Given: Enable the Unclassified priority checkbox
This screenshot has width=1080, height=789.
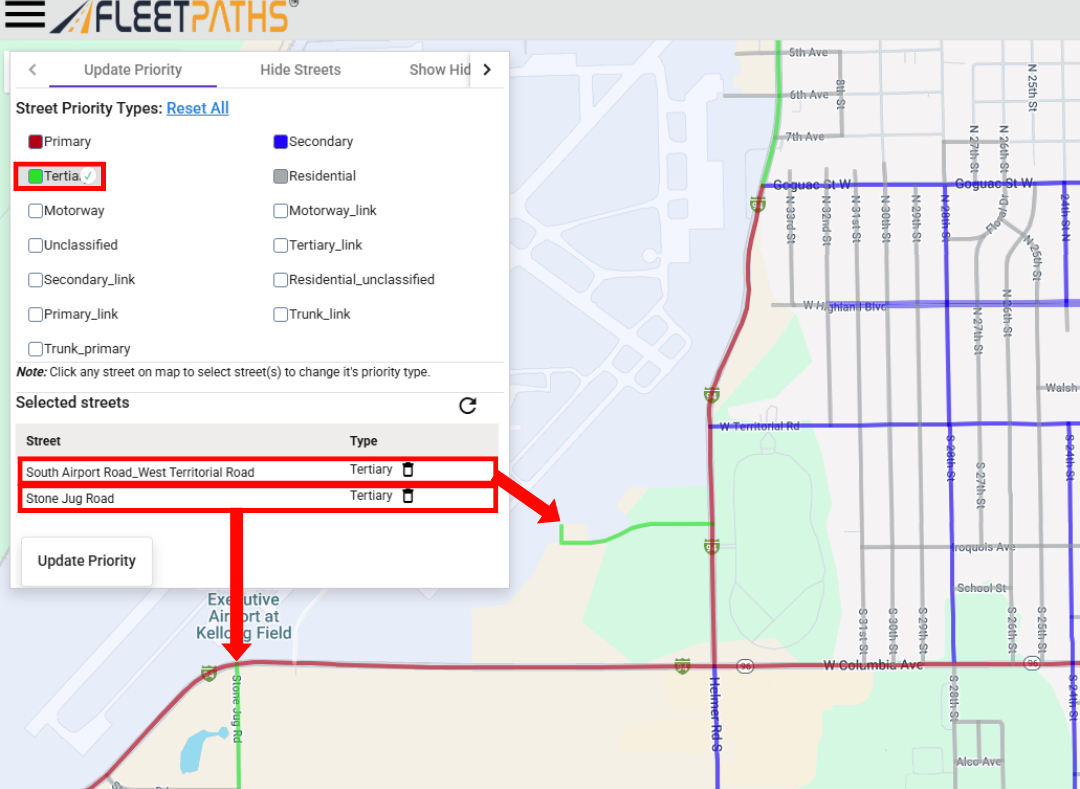Looking at the screenshot, I should click(x=36, y=245).
